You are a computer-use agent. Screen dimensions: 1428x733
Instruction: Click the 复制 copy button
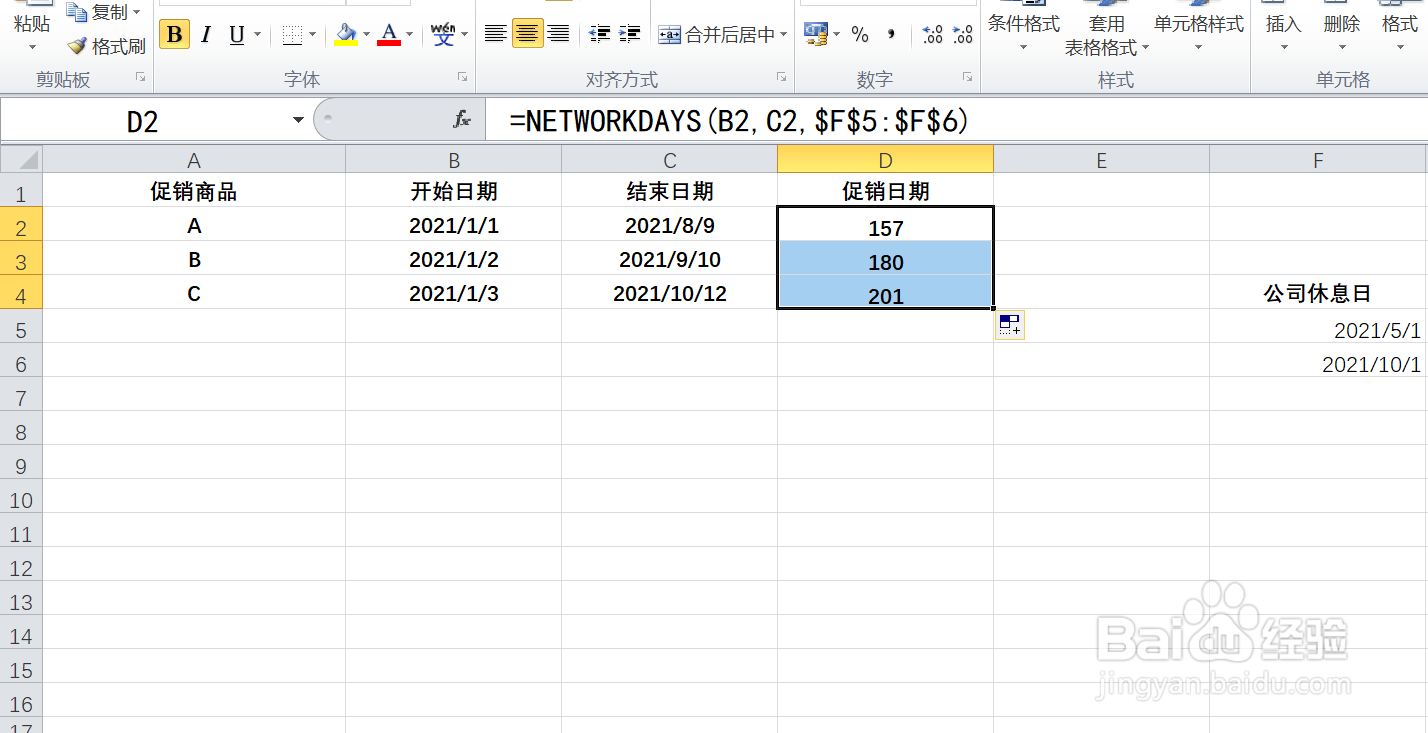pos(97,13)
